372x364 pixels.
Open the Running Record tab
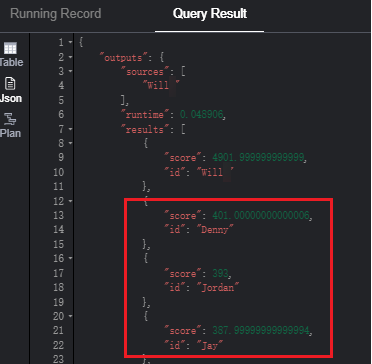point(56,14)
